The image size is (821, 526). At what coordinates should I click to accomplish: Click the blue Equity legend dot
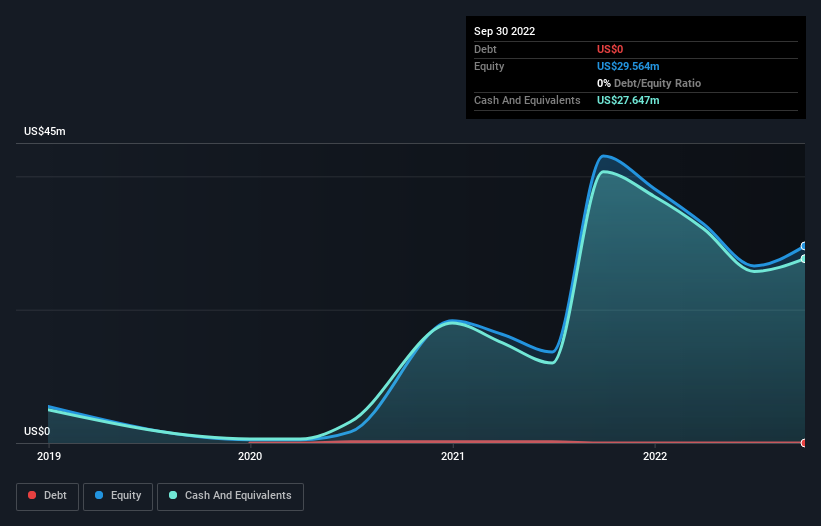(99, 495)
